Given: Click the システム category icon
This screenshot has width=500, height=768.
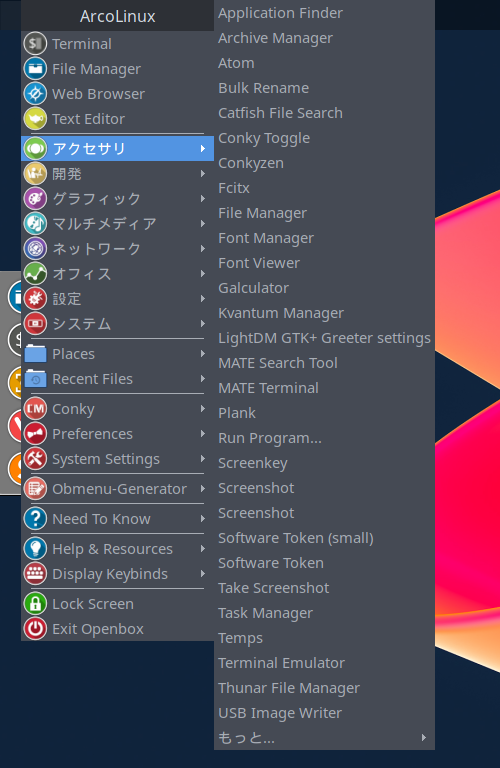Looking at the screenshot, I should tap(35, 323).
